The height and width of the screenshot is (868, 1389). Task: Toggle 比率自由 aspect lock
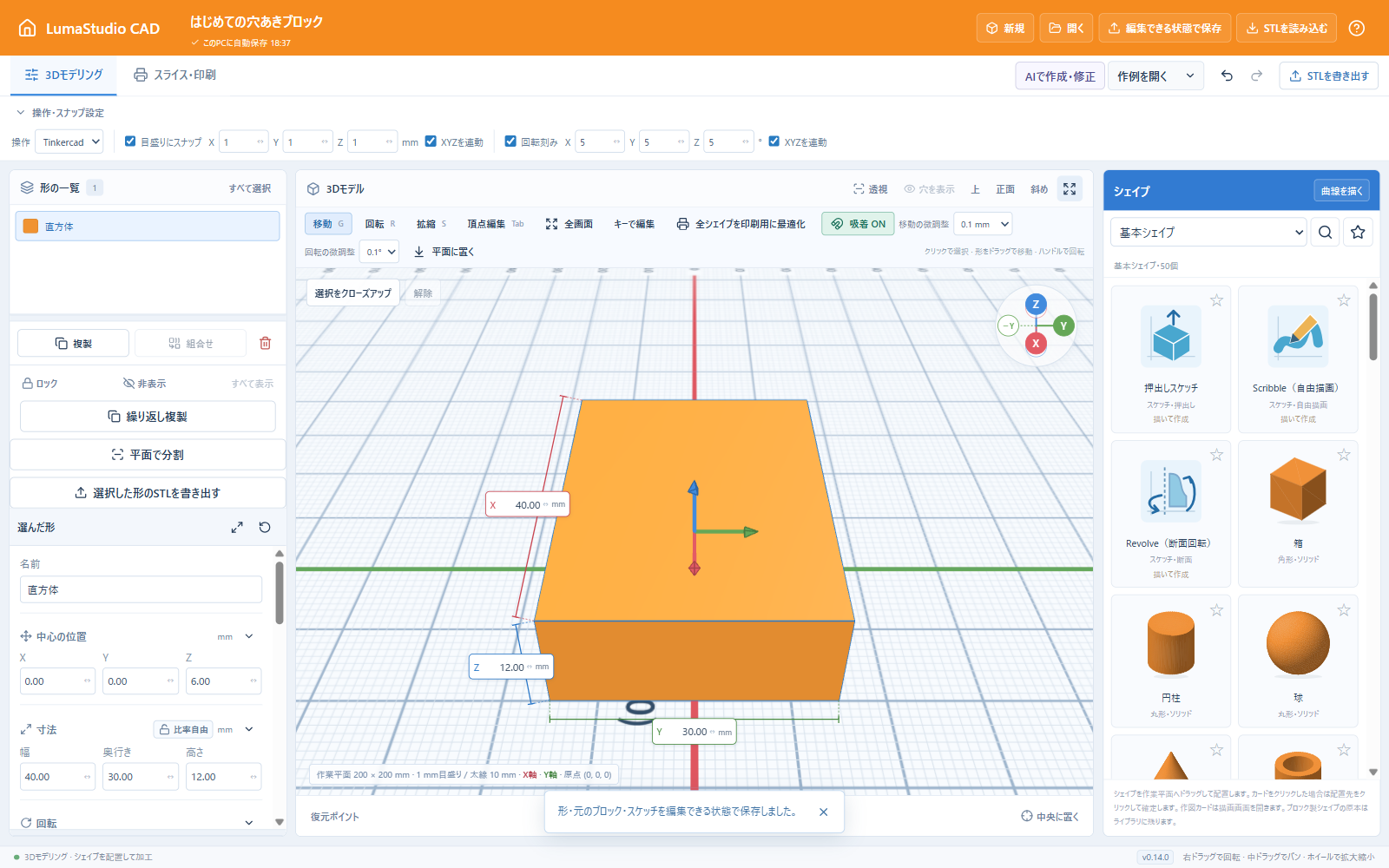[183, 729]
